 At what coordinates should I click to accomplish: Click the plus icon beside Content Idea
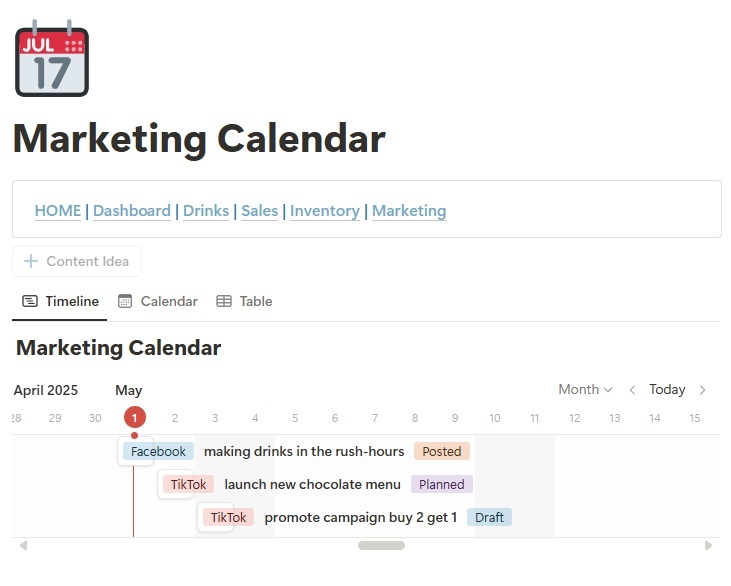[30, 261]
